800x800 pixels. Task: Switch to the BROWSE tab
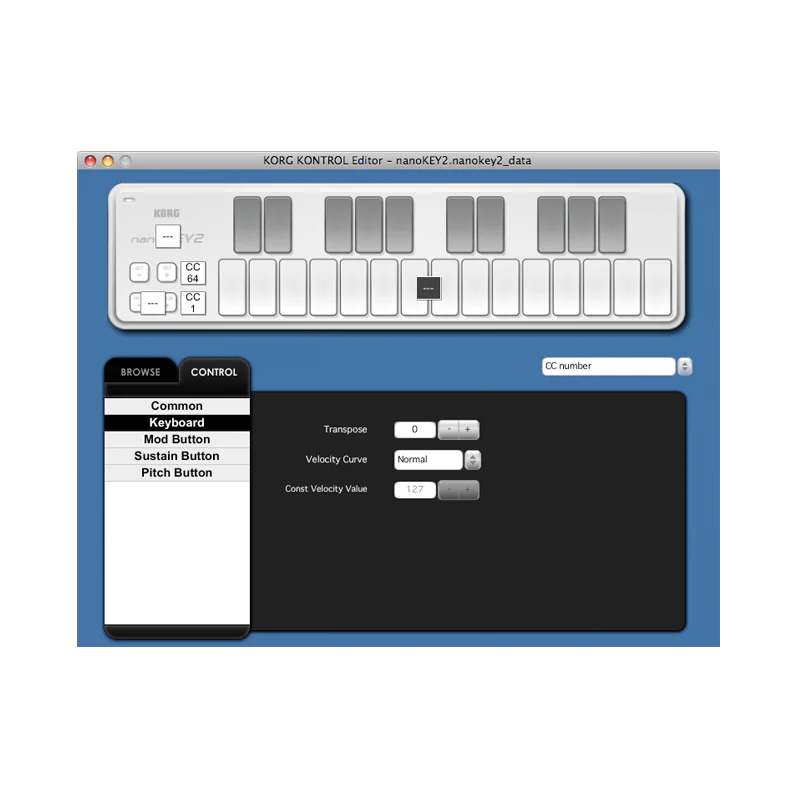[140, 372]
